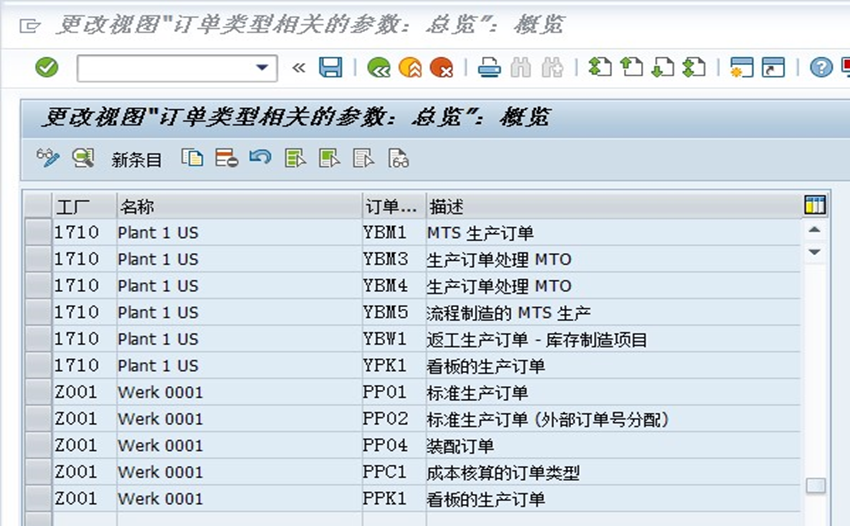Click the red Cancel icon
This screenshot has width=850, height=526.
click(x=441, y=68)
